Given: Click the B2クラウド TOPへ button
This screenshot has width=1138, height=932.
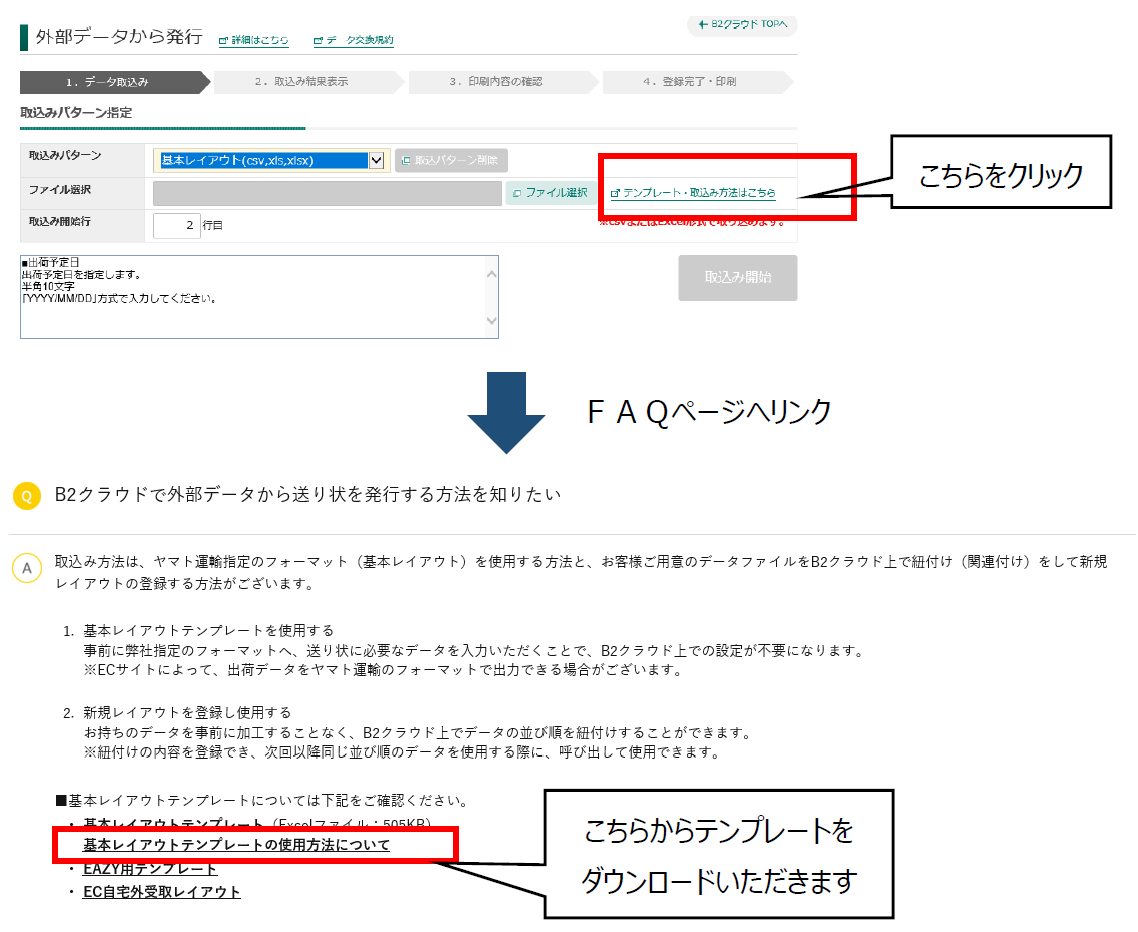Looking at the screenshot, I should point(742,25).
